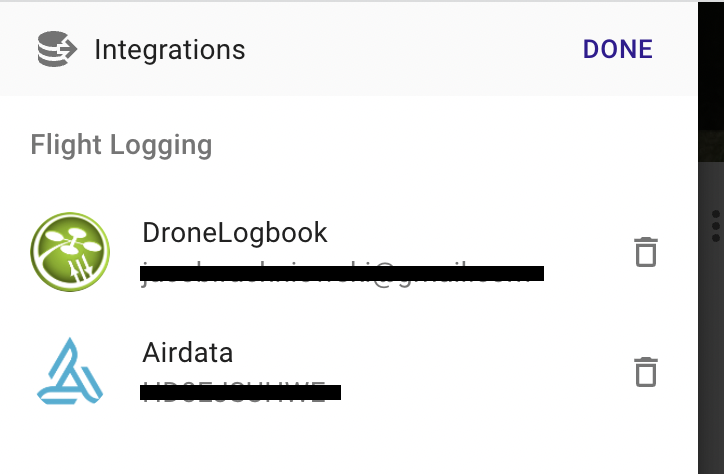Click the redacted email under DroneLogbook
This screenshot has width=724, height=474.
click(x=342, y=273)
